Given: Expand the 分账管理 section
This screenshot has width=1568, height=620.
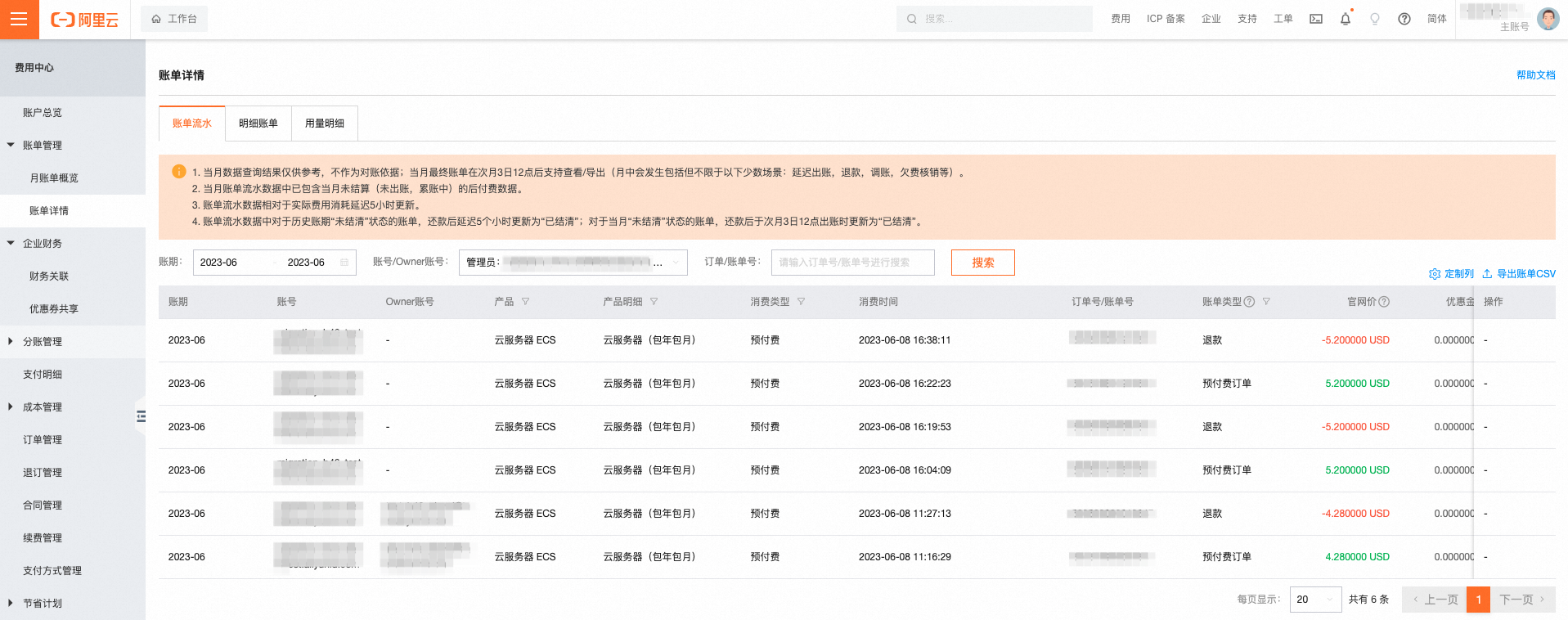Looking at the screenshot, I should point(11,341).
